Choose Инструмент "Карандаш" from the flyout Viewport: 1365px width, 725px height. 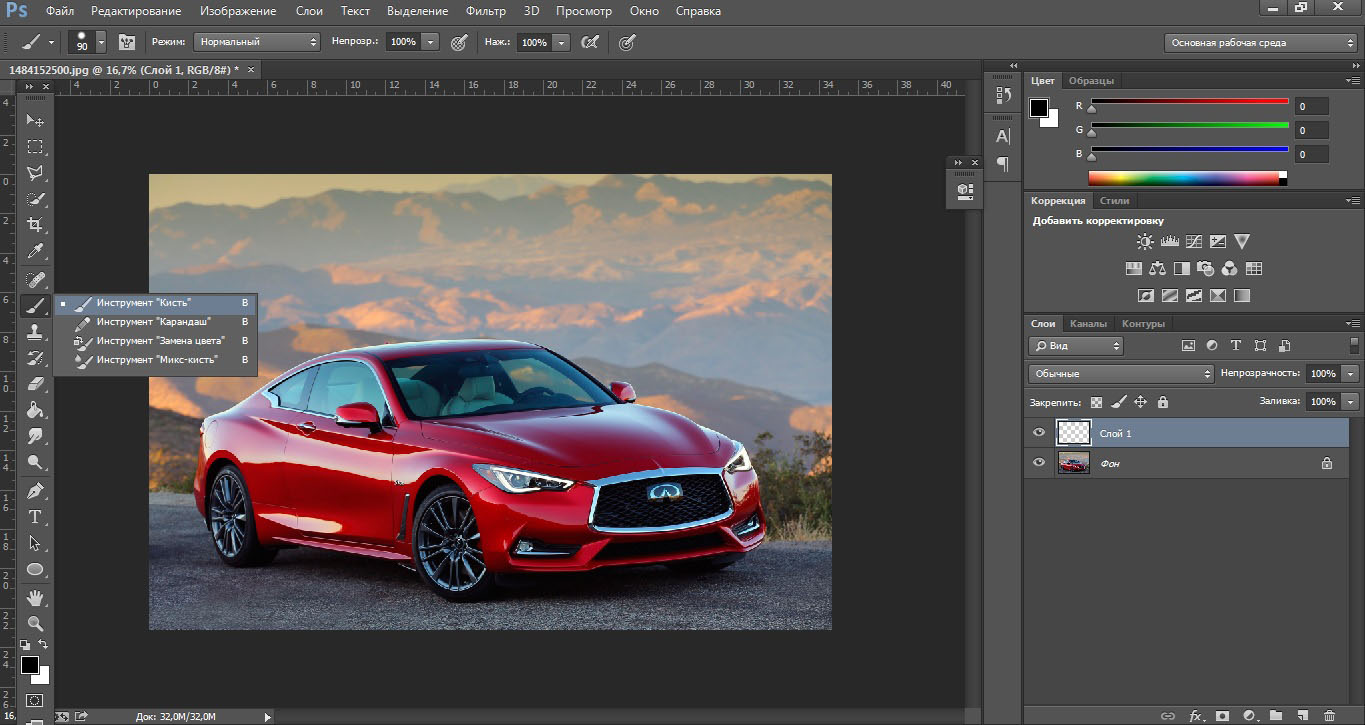155,321
